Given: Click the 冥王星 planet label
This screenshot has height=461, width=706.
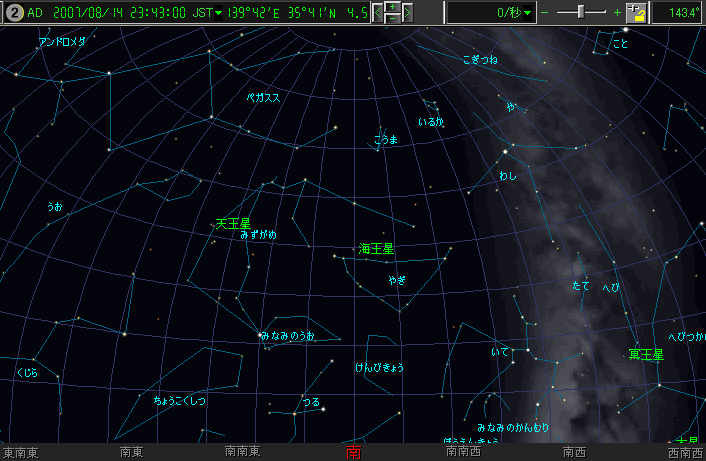Looking at the screenshot, I should (646, 355).
